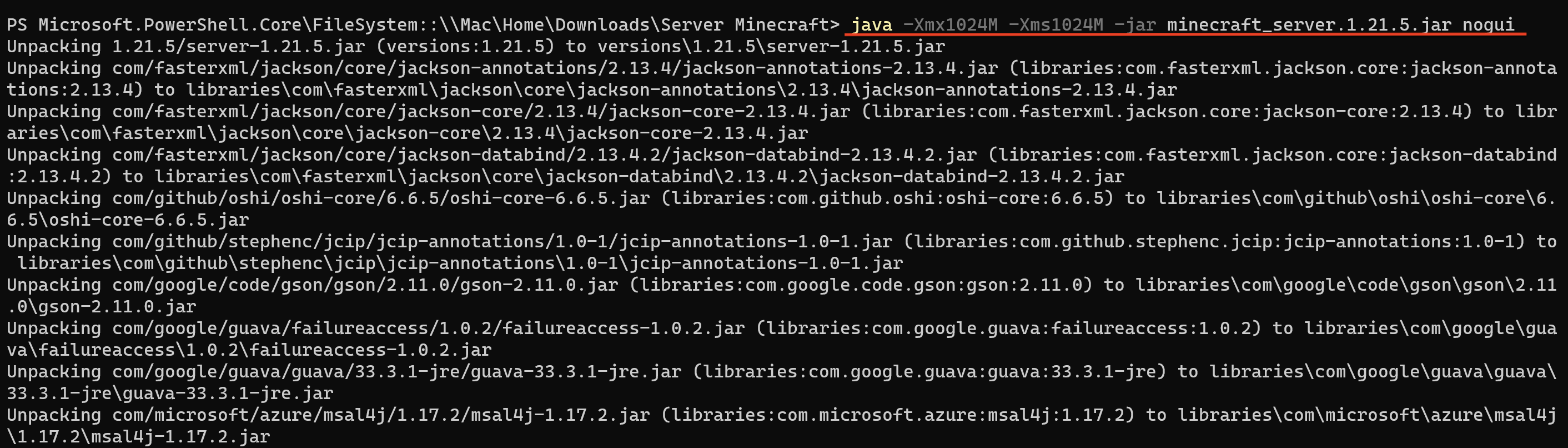Click the jackson-core-2.13.4.jar unpacking line
Image resolution: width=1568 pixels, height=448 pixels.
coord(782,122)
